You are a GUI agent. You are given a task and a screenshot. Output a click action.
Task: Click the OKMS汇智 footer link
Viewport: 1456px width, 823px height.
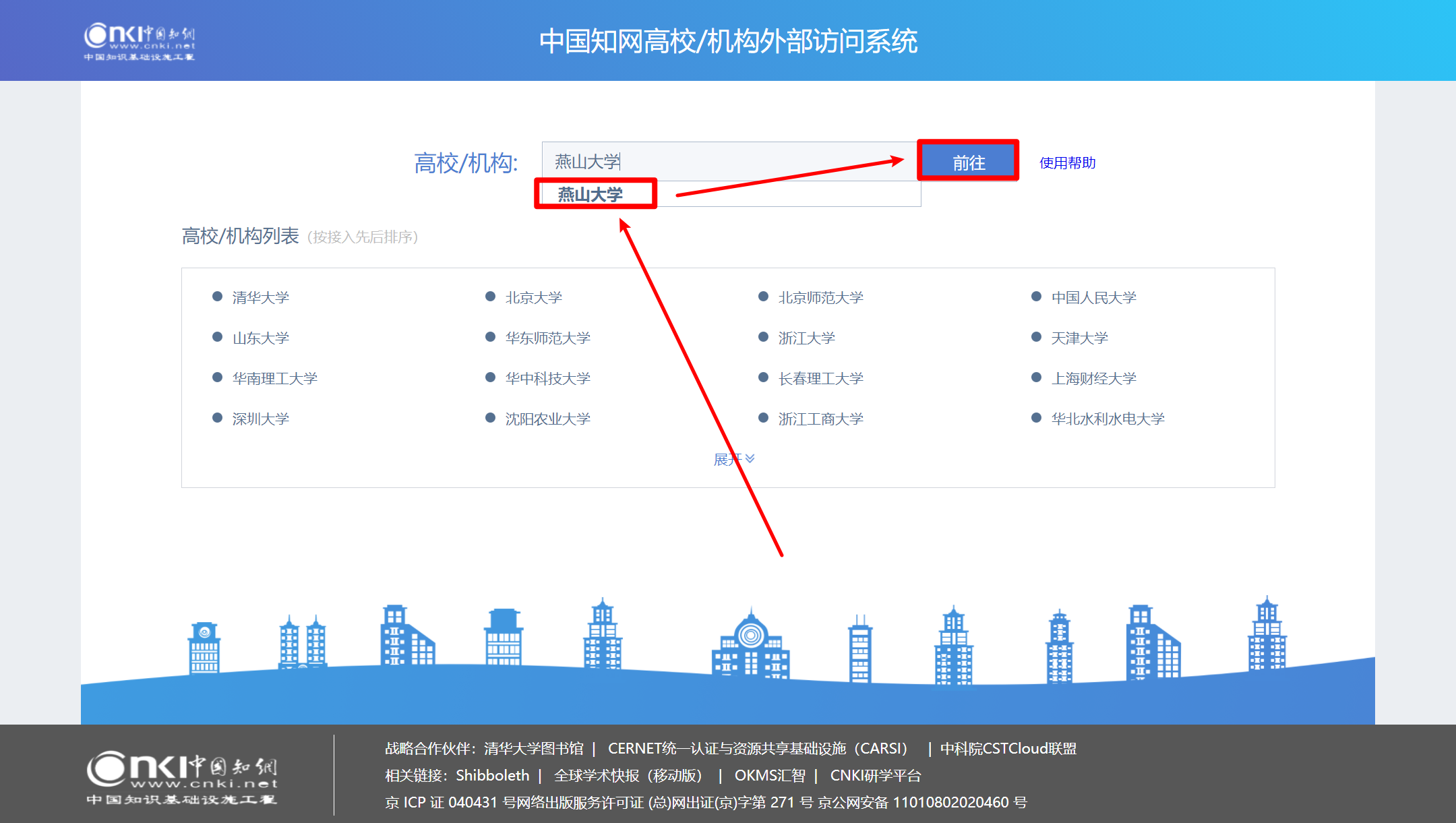click(768, 775)
